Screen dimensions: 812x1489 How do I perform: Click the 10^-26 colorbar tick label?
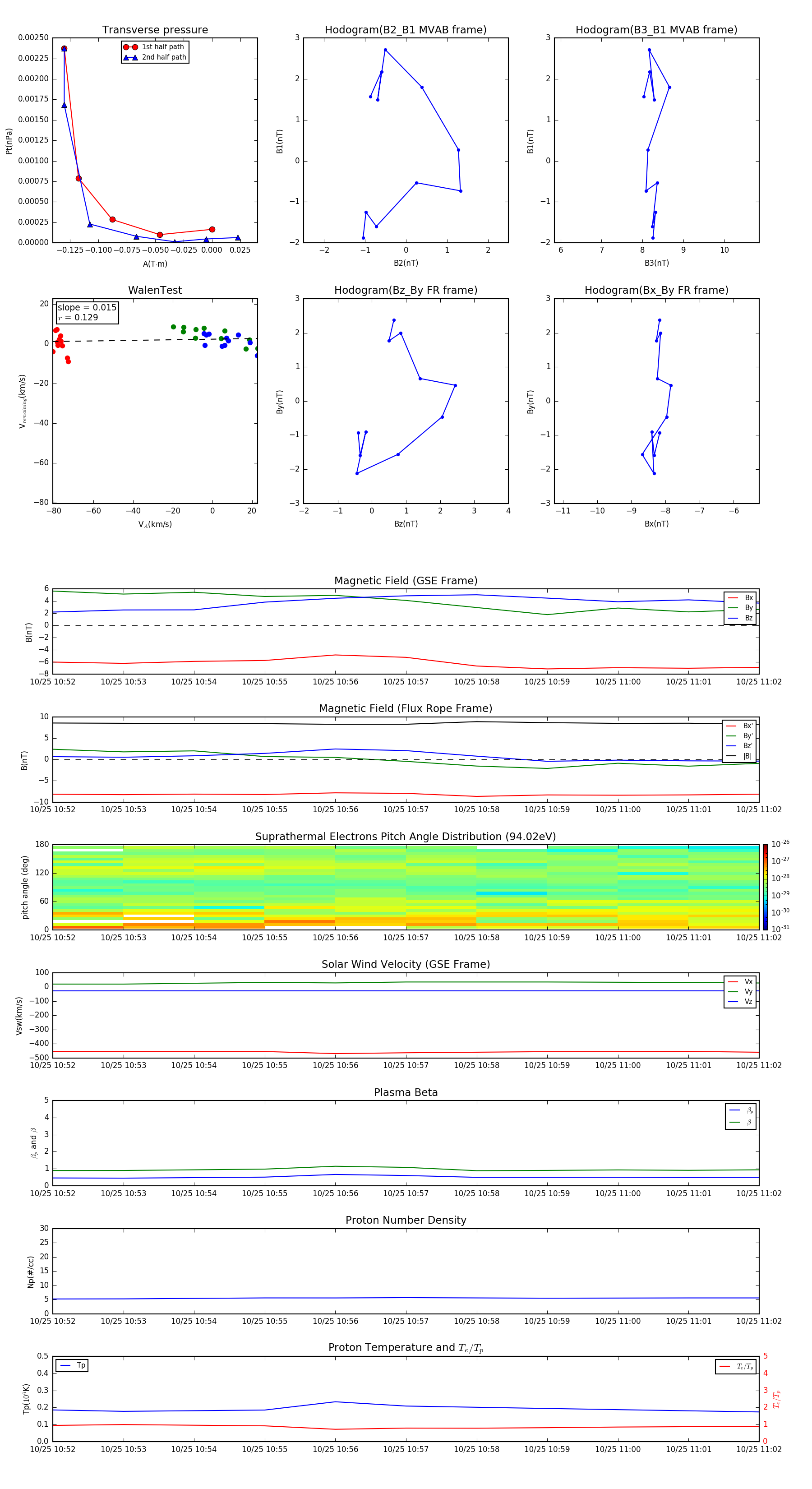780,844
